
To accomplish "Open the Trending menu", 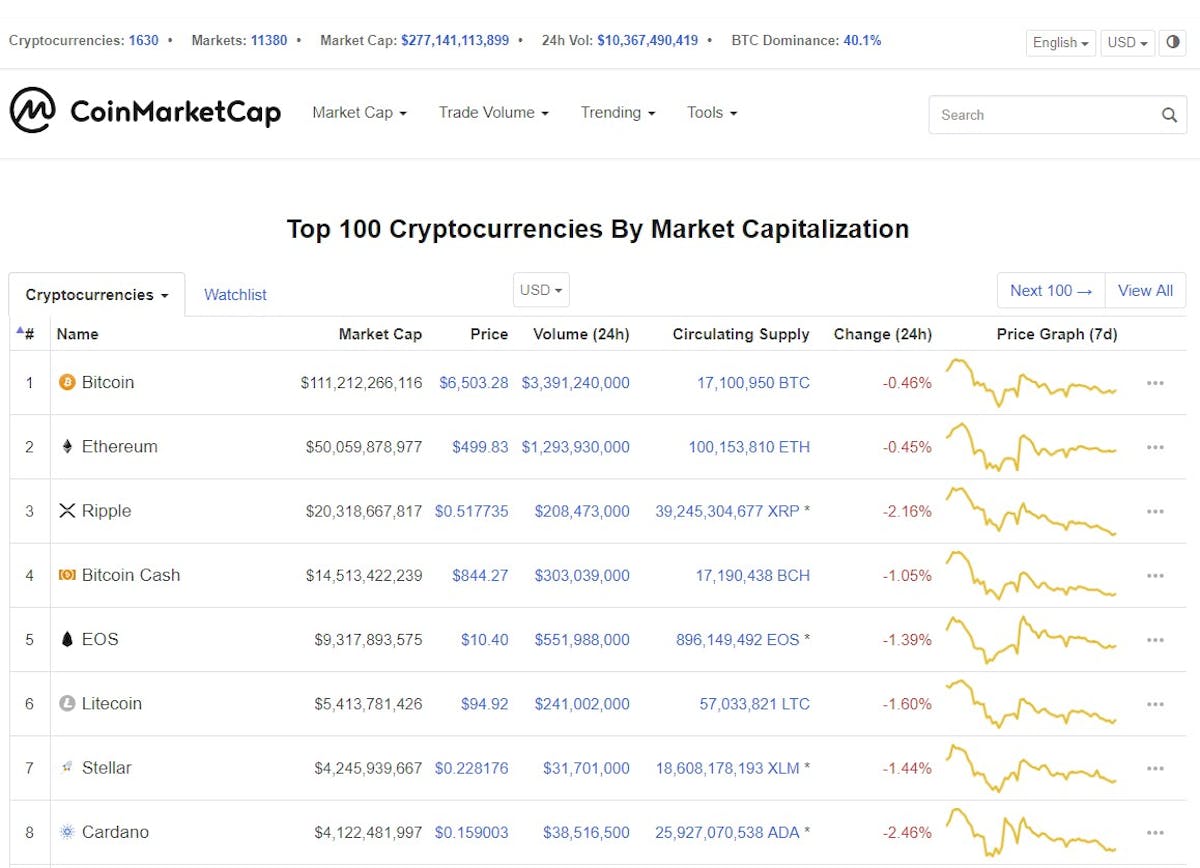I will [x=617, y=113].
